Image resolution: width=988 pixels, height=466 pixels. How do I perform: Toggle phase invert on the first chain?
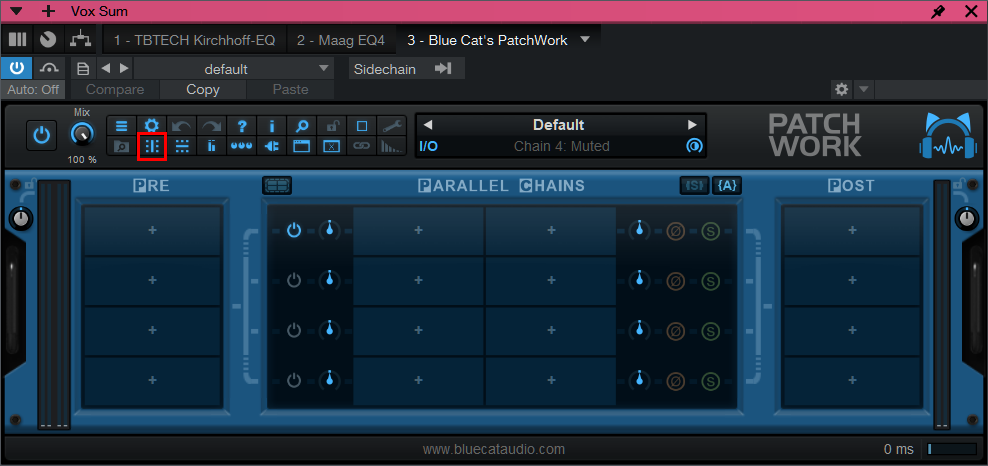pos(675,230)
